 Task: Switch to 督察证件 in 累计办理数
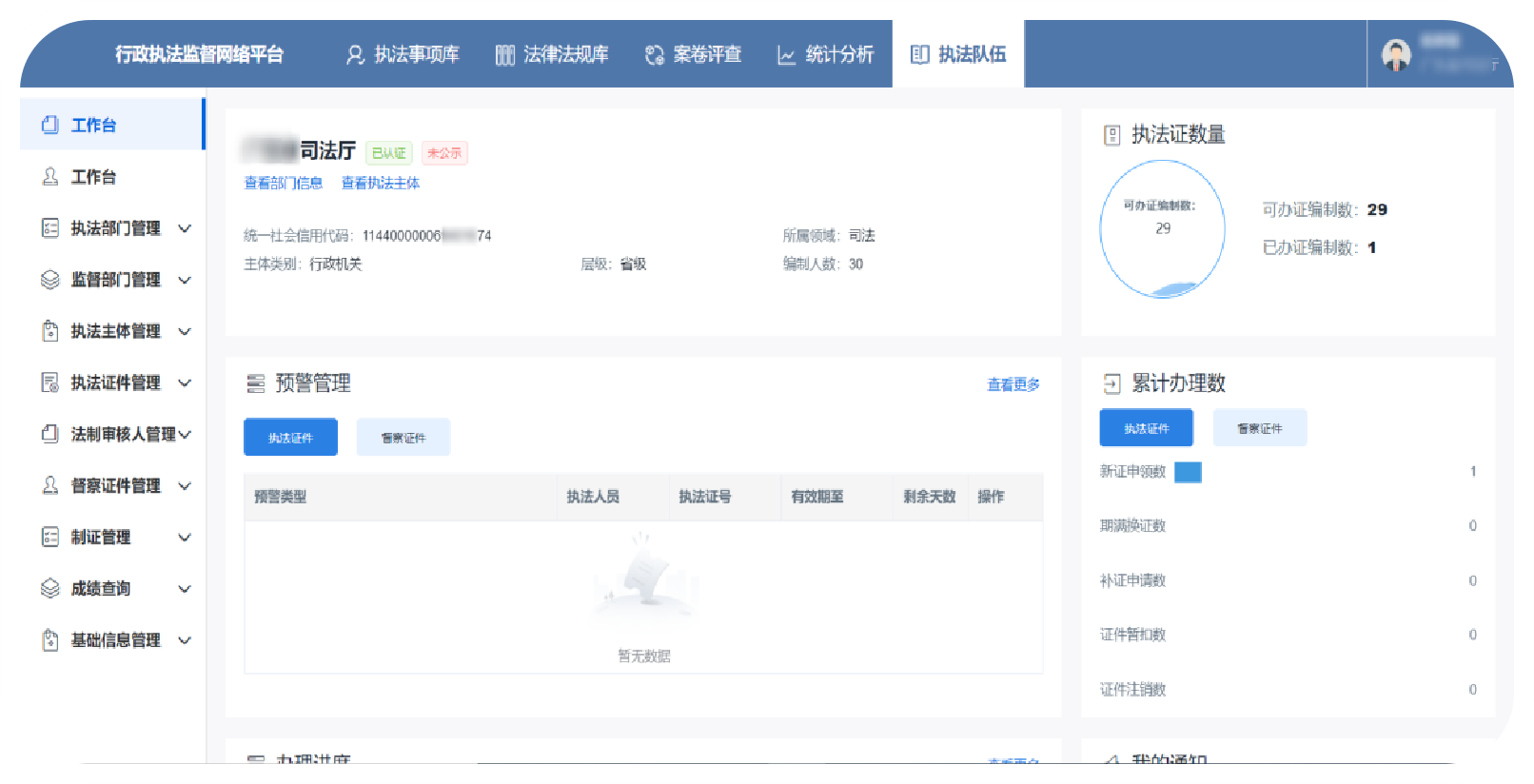tap(1259, 428)
